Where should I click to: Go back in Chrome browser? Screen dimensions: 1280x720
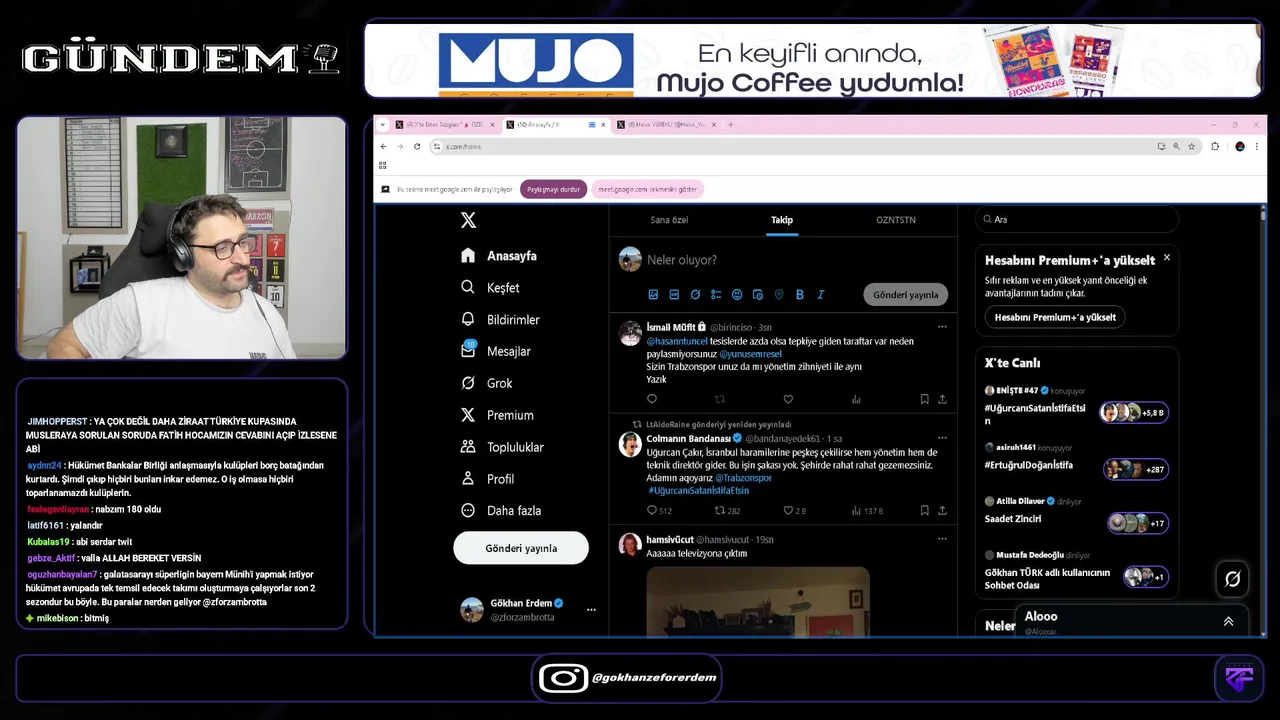click(383, 146)
